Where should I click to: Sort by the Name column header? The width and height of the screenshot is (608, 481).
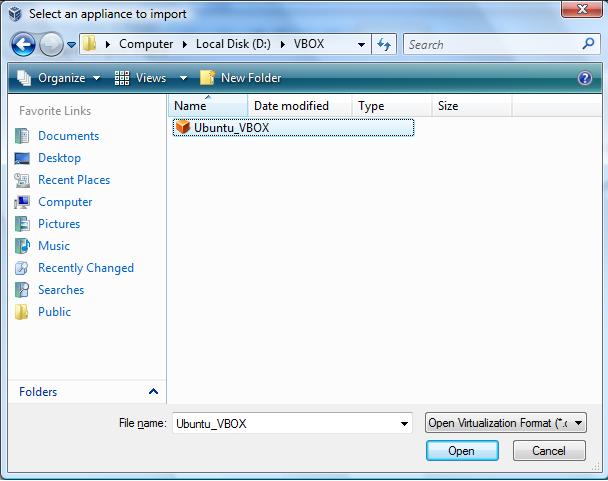pos(208,106)
